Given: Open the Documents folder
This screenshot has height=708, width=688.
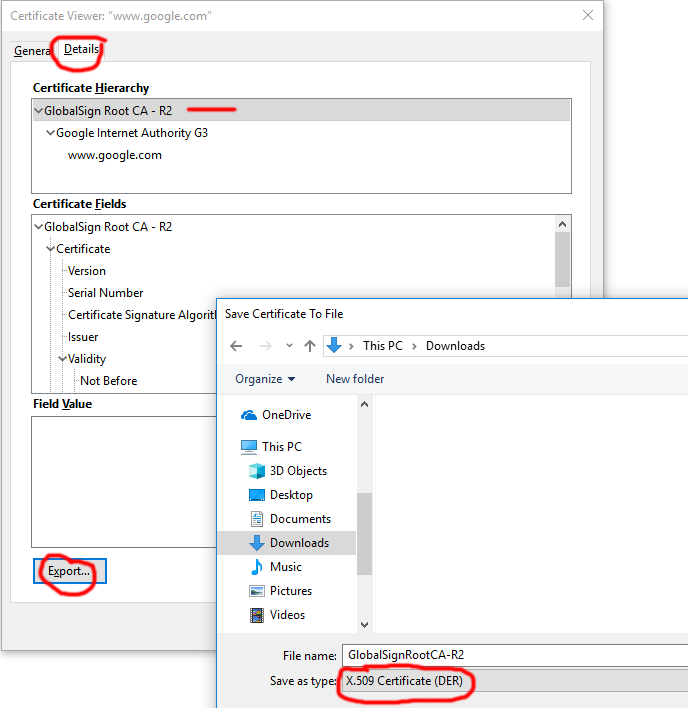Looking at the screenshot, I should (x=300, y=519).
